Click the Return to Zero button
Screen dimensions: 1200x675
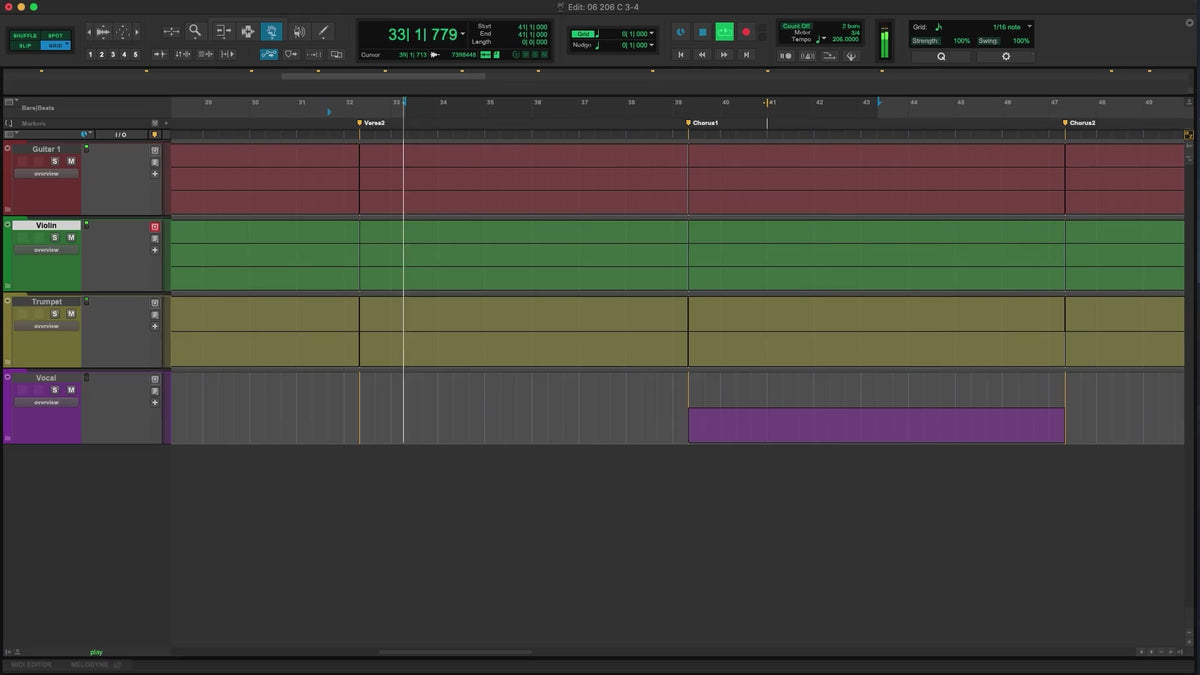tap(681, 55)
